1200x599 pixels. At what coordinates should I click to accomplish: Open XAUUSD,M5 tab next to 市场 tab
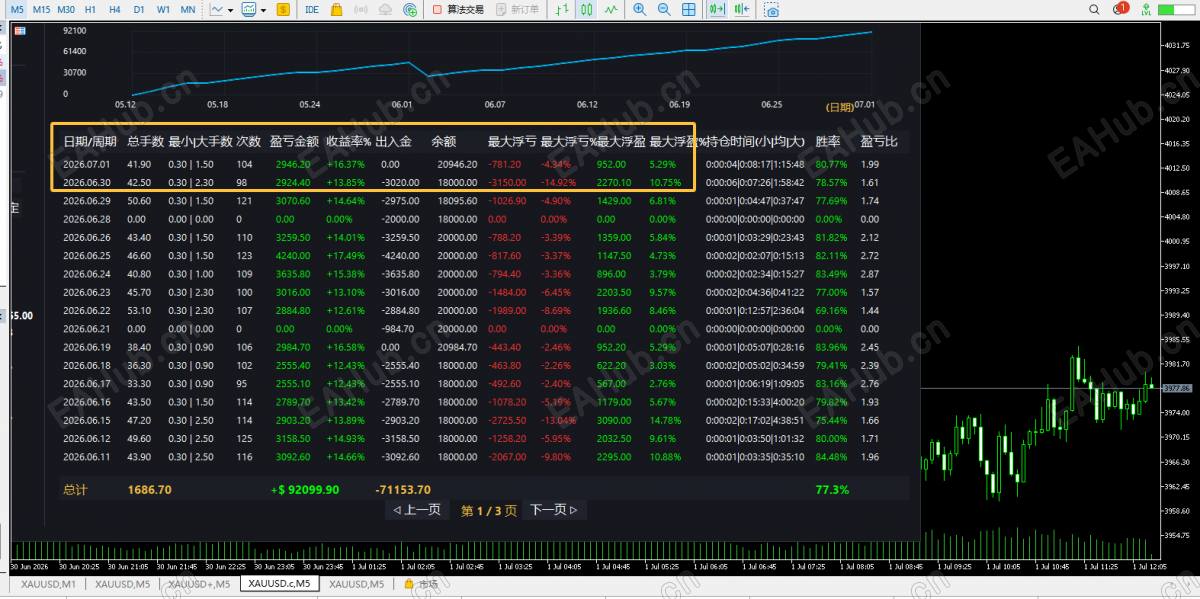coord(357,584)
